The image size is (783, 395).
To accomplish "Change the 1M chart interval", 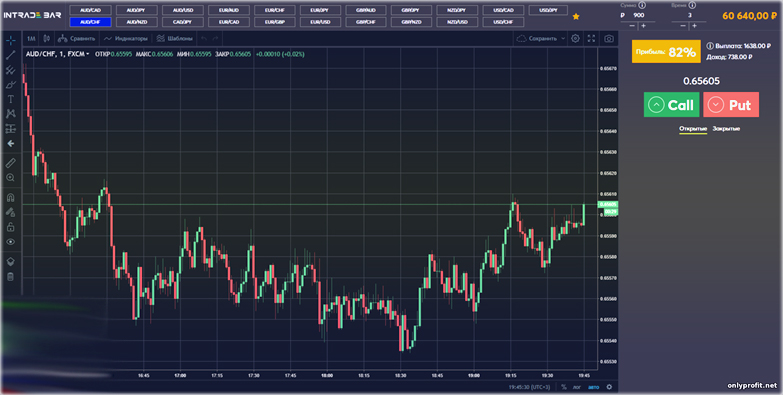I will (31, 38).
